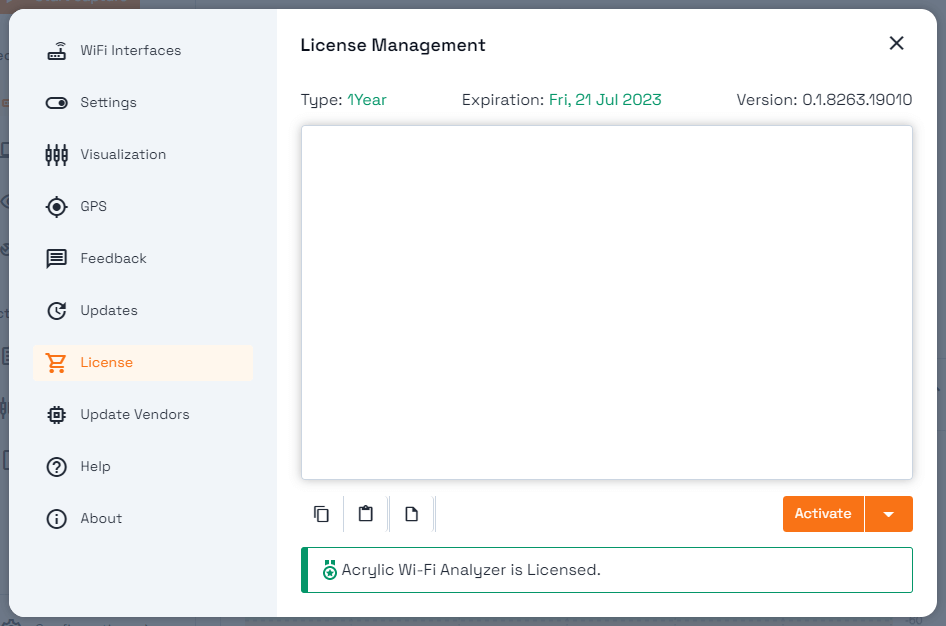
Task: Expand the Activate dropdown arrow
Action: pos(889,514)
